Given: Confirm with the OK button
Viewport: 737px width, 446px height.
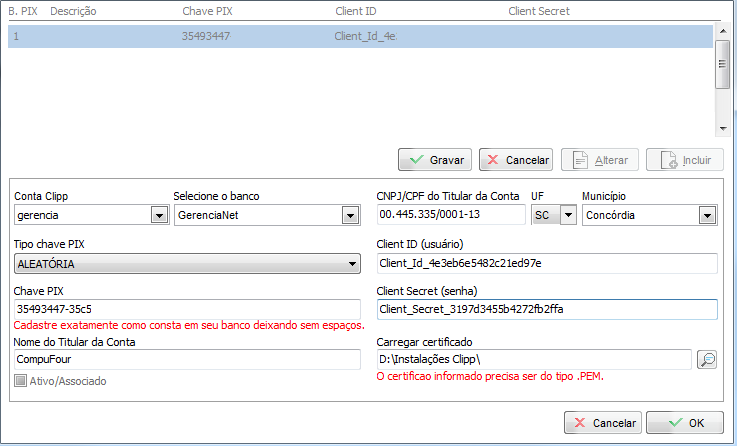Looking at the screenshot, I should click(684, 423).
